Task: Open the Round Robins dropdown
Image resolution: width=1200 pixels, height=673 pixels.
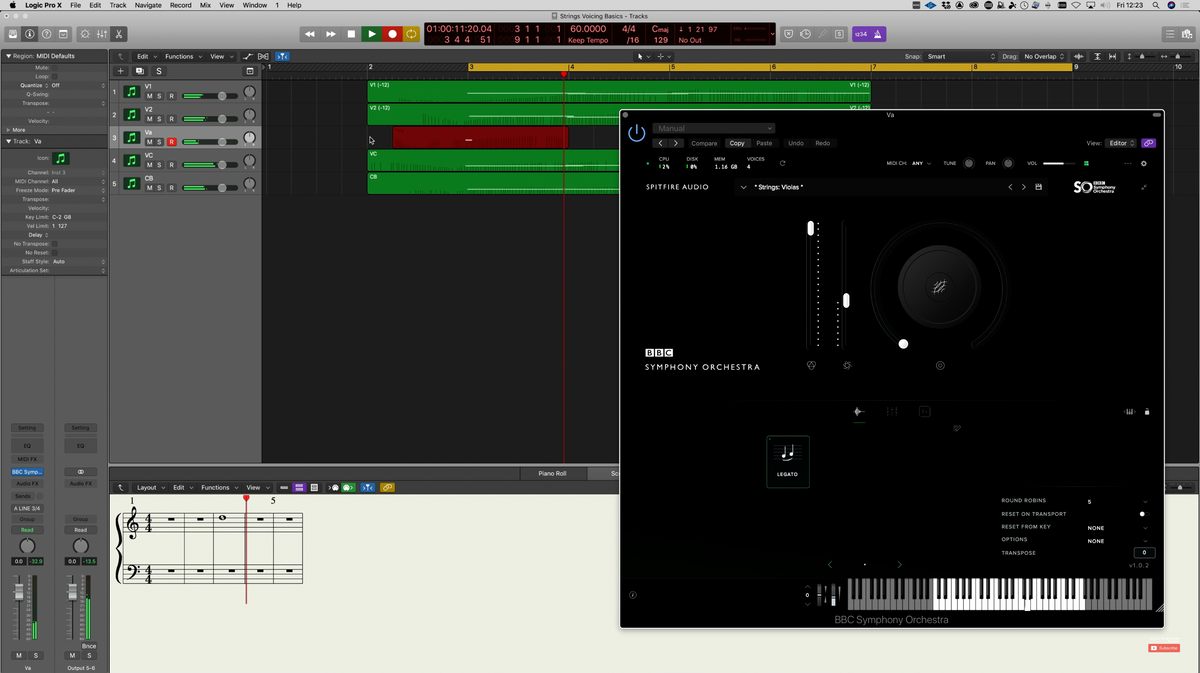Action: [x=1144, y=502]
